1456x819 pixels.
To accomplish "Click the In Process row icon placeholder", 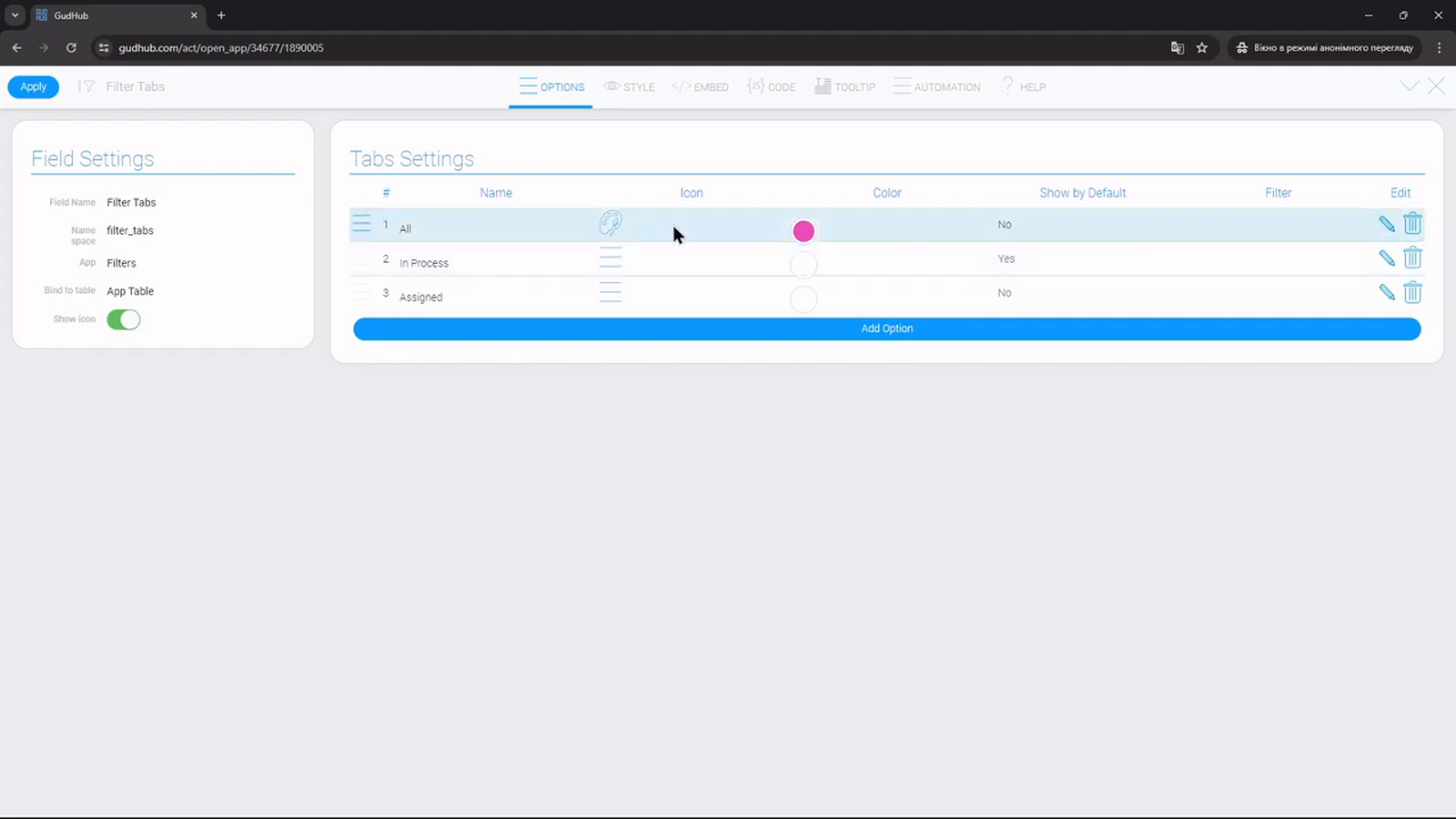I will [611, 258].
